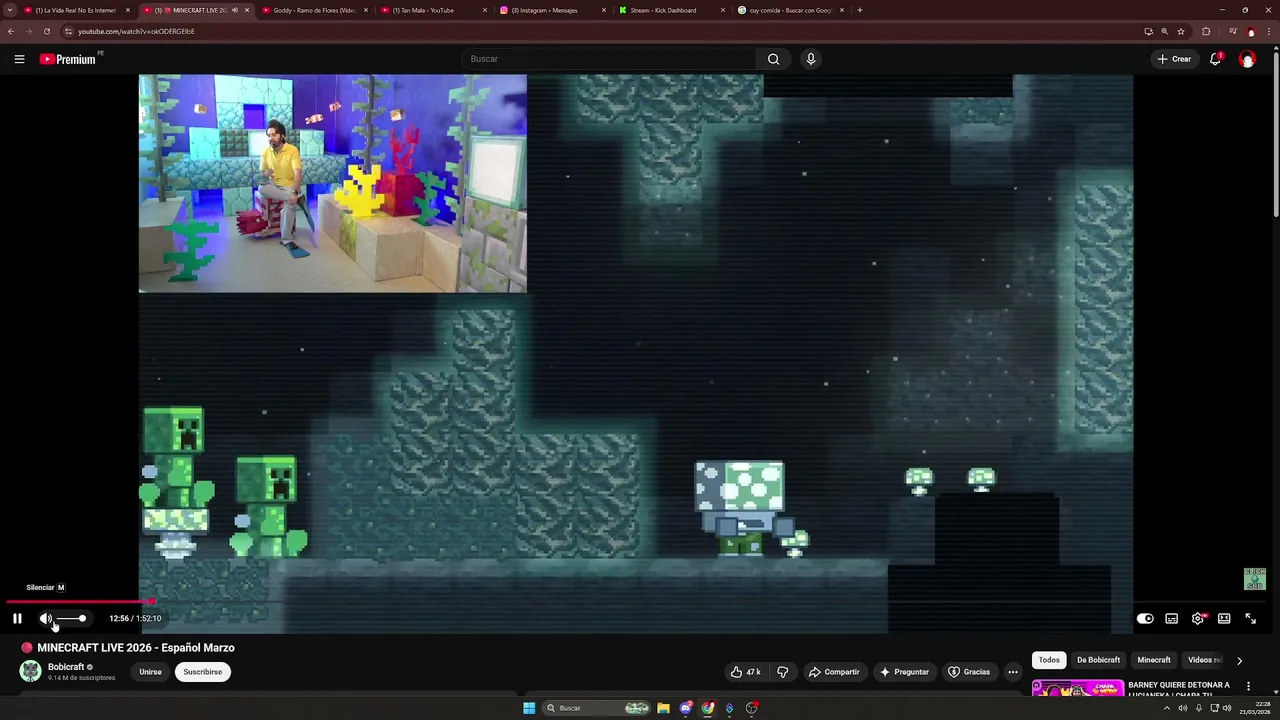Open the Bobicraft channel avatar
1280x720 pixels.
click(31, 671)
